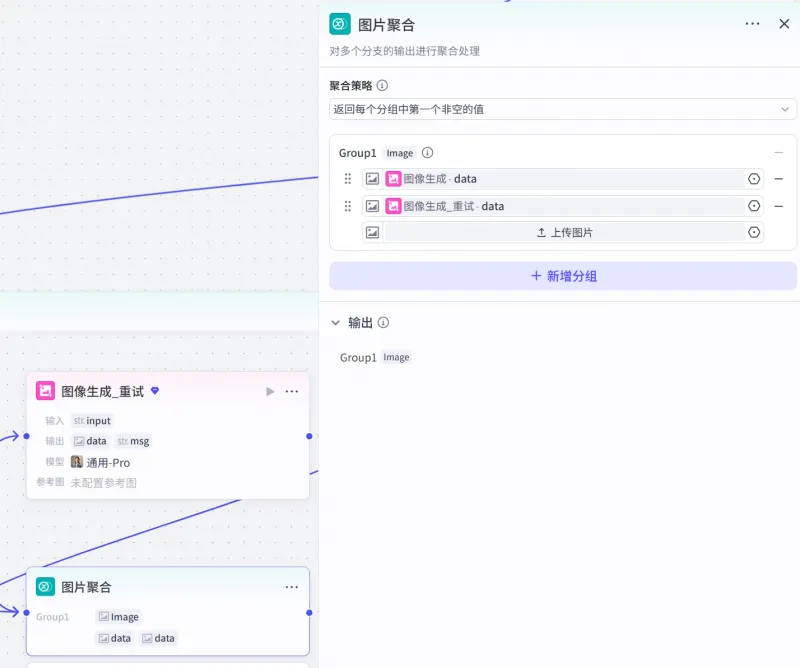Open the ... menu in the 图片聚合 panel header

[x=752, y=23]
